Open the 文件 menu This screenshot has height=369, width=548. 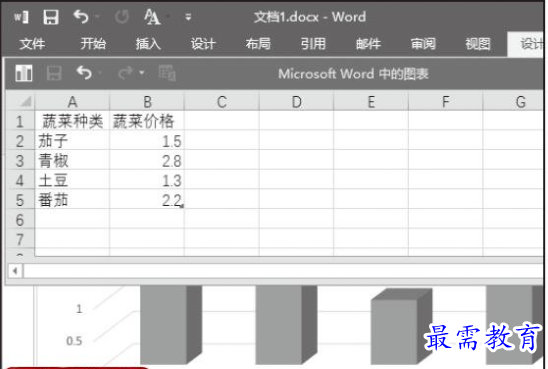(33, 44)
